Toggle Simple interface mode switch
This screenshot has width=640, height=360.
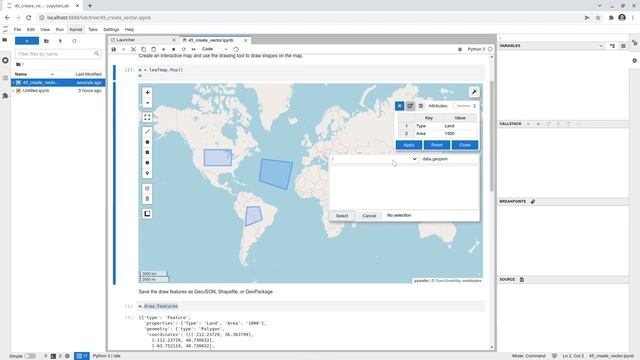tap(30, 356)
